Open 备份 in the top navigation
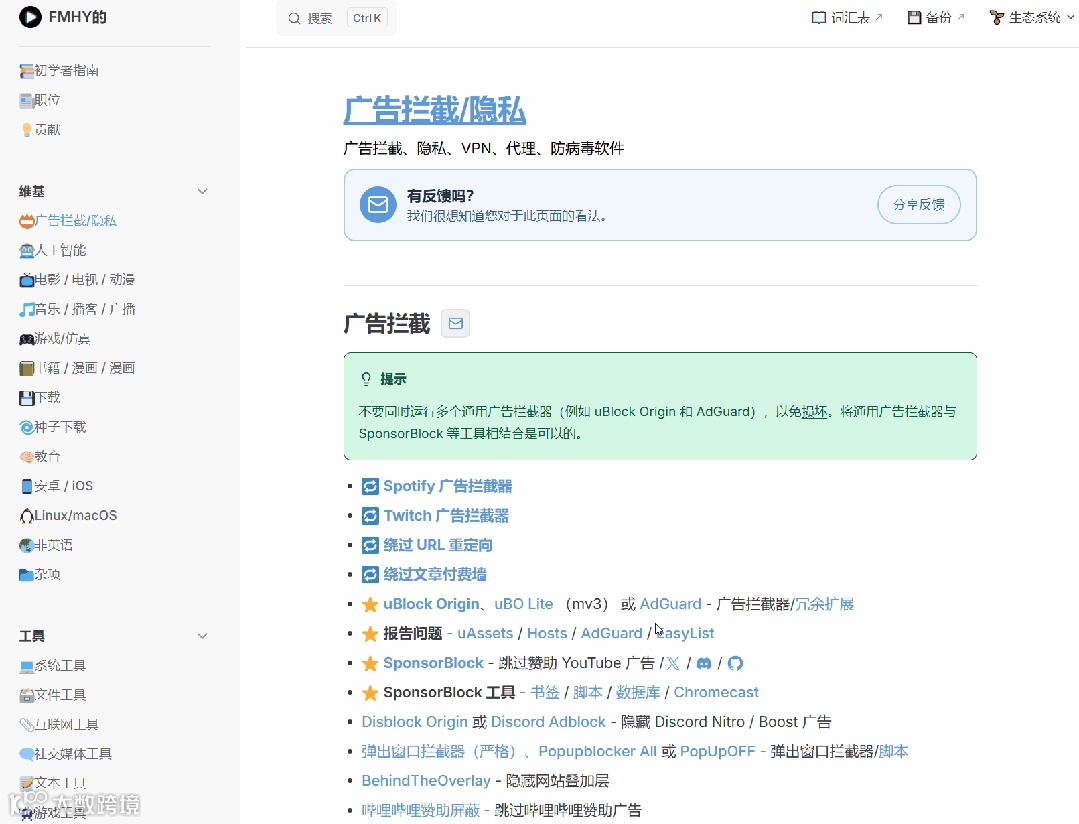 936,18
